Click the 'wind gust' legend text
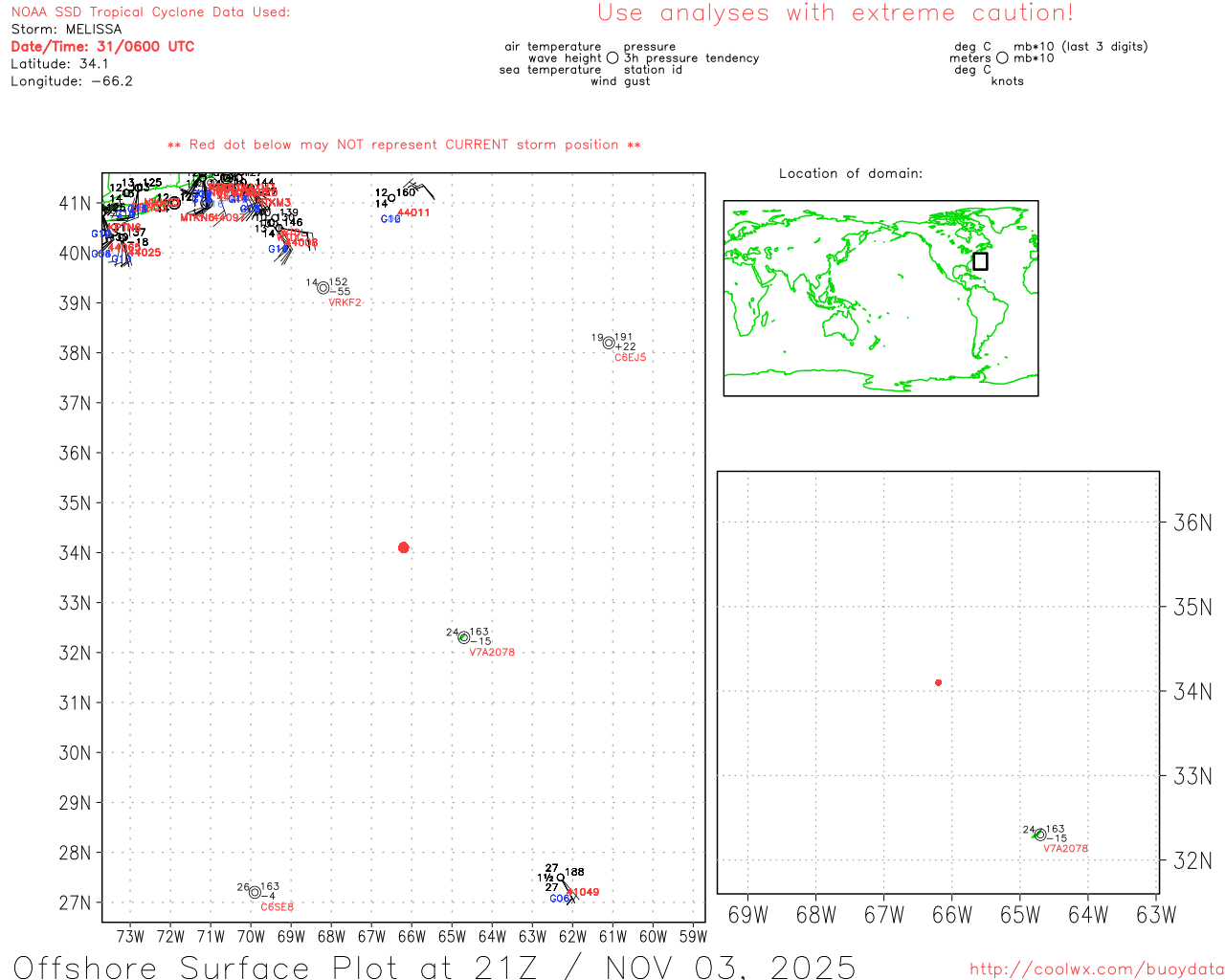The width and height of the screenshot is (1225, 980). 620,81
